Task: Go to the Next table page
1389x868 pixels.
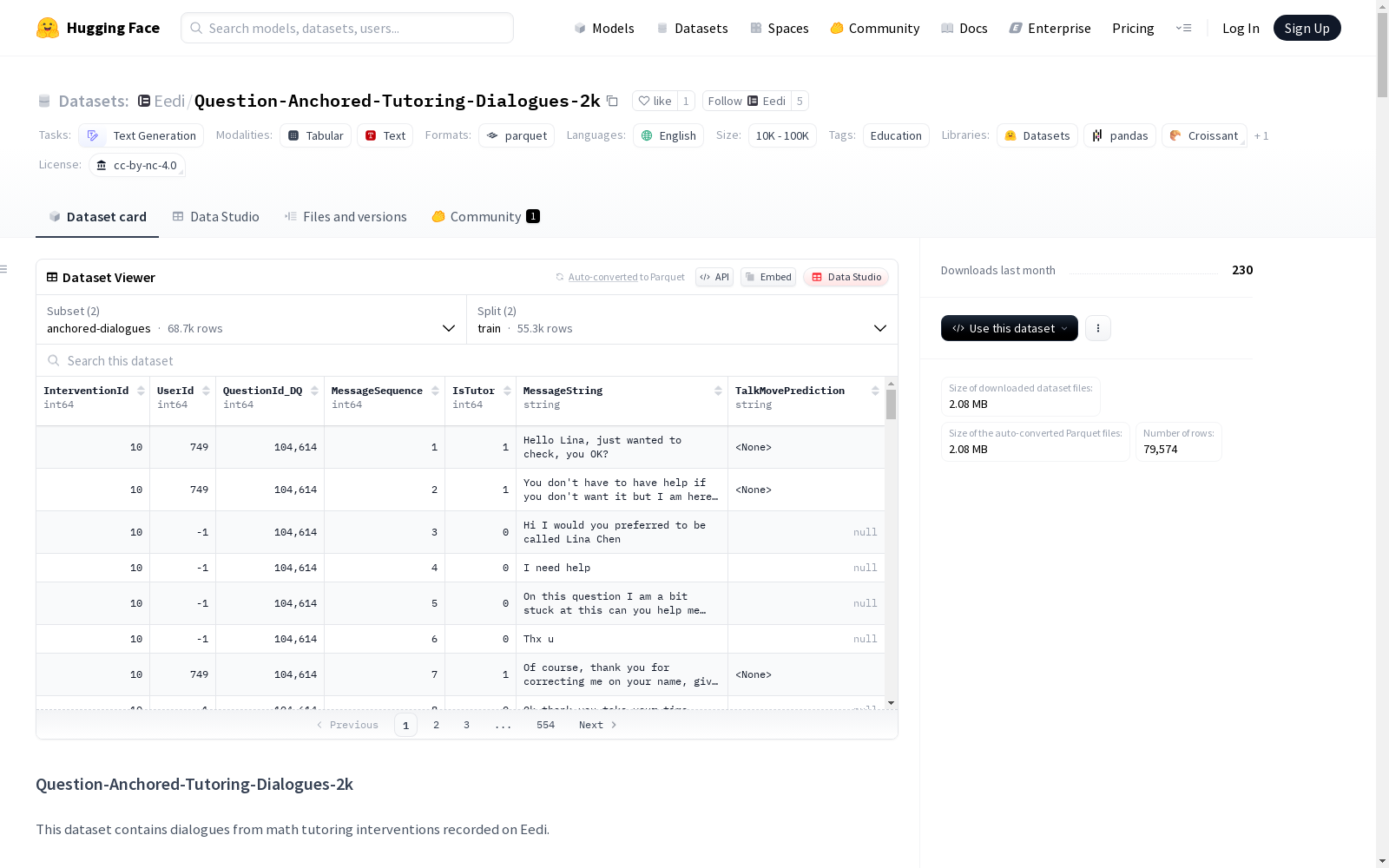Action: (597, 725)
